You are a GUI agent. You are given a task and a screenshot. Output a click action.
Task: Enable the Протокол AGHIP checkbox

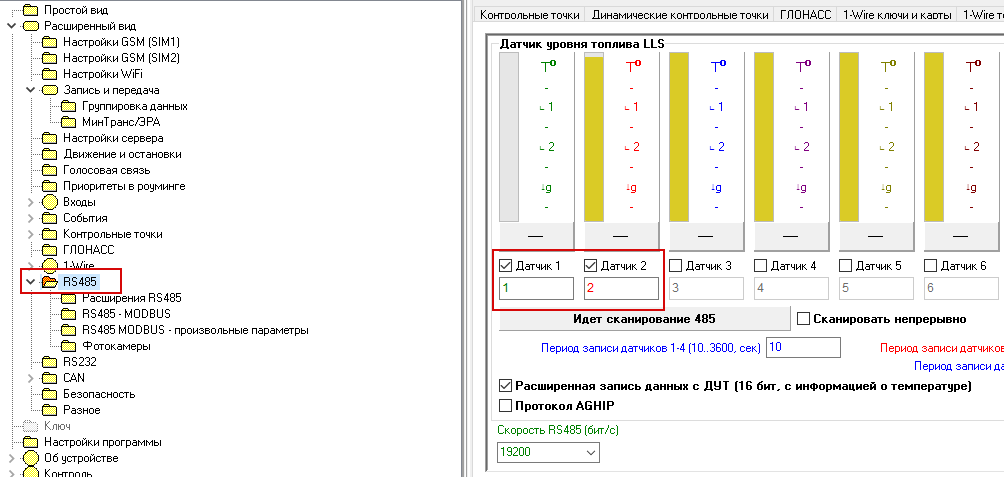(505, 405)
